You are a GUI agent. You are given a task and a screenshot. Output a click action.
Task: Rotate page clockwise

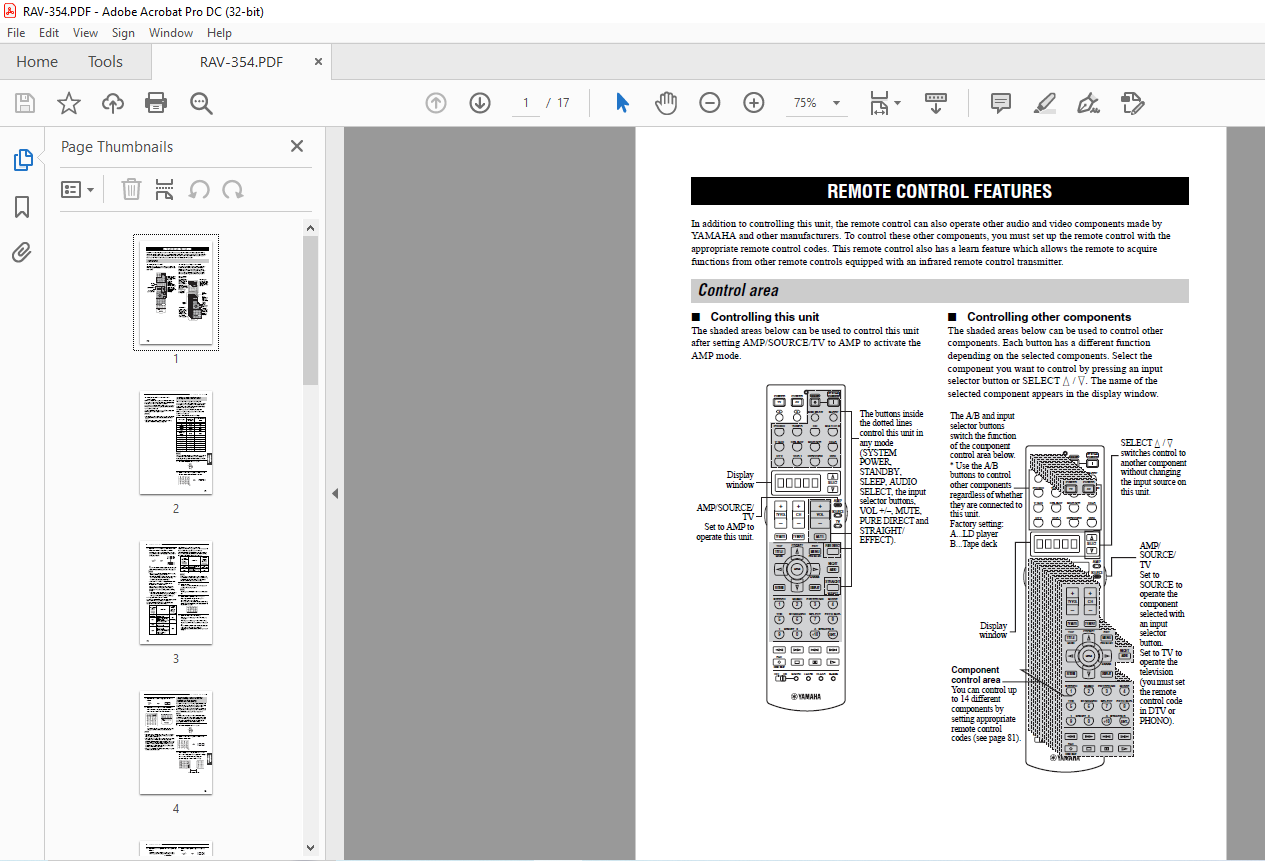[x=233, y=189]
